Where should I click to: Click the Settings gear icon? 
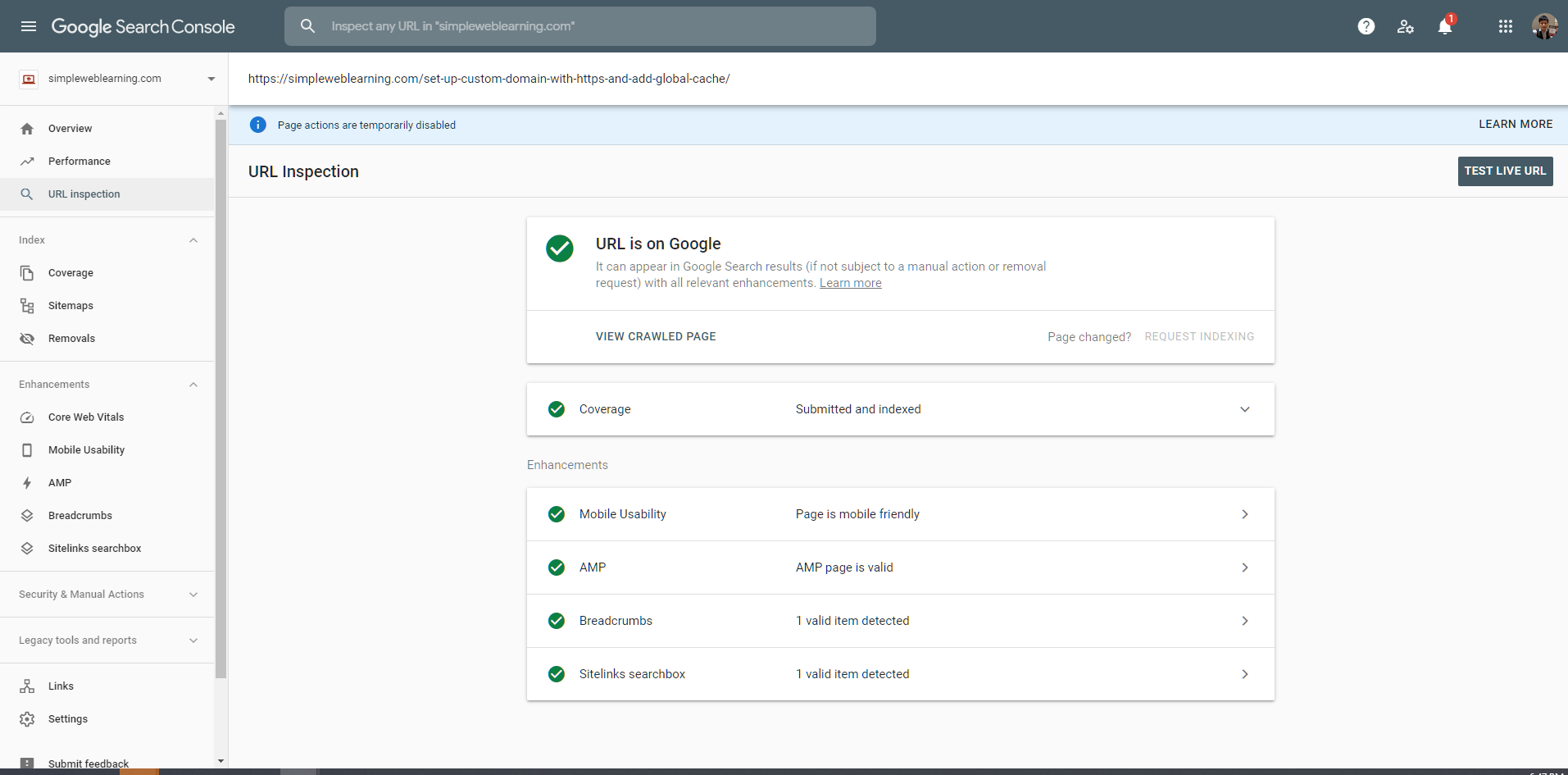click(27, 719)
